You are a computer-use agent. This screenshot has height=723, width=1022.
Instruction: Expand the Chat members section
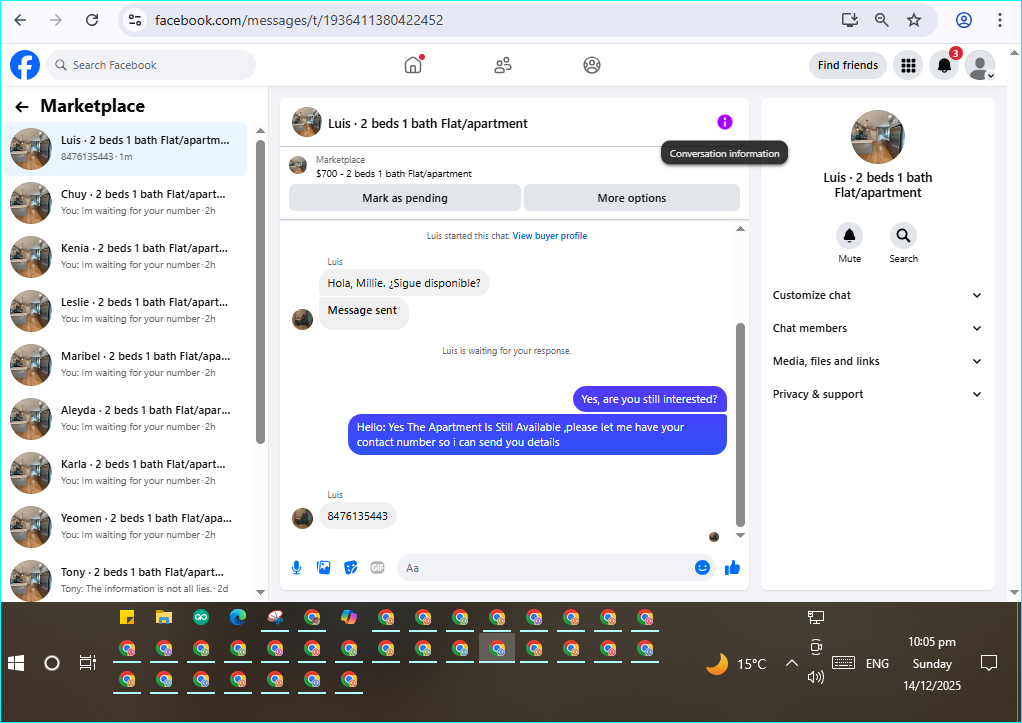[877, 328]
